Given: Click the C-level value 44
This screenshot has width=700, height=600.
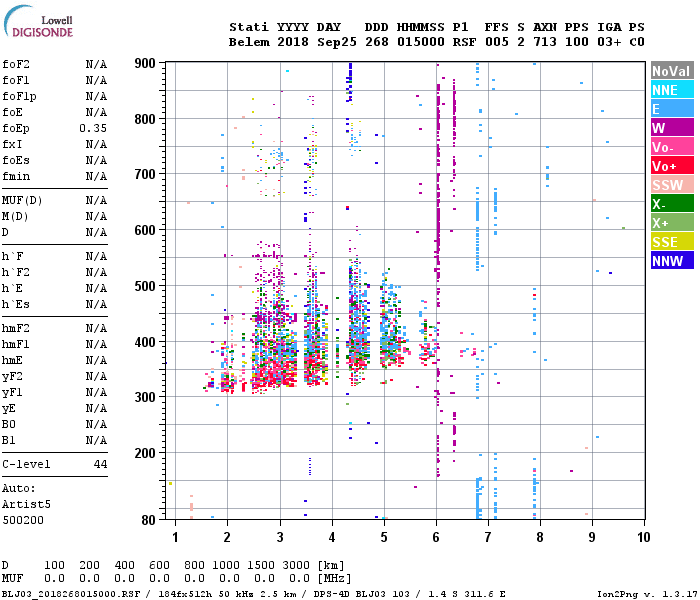Looking at the screenshot, I should [100, 464].
